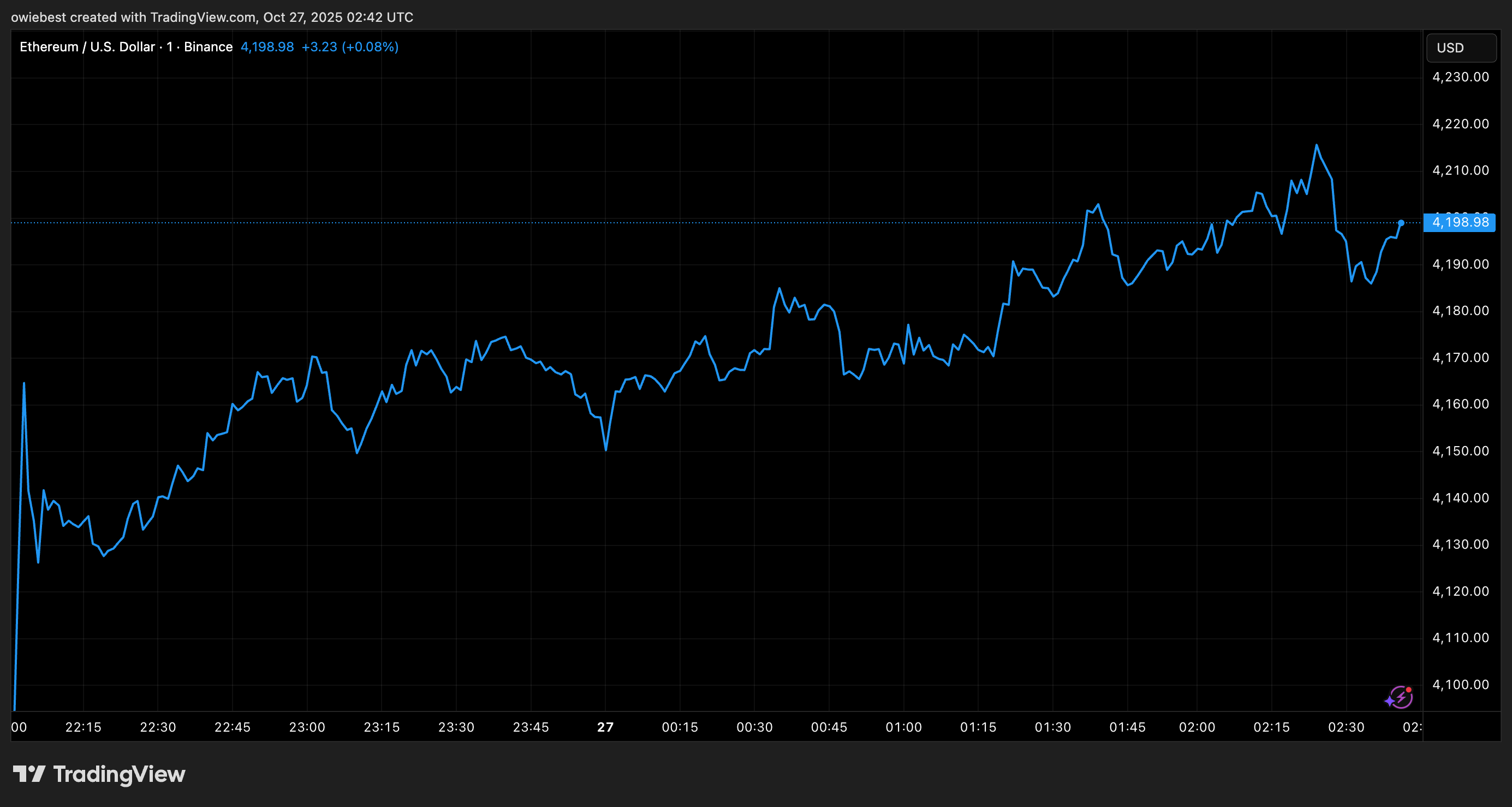Click the TradingView logo icon
The height and width of the screenshot is (807, 1512).
click(29, 774)
